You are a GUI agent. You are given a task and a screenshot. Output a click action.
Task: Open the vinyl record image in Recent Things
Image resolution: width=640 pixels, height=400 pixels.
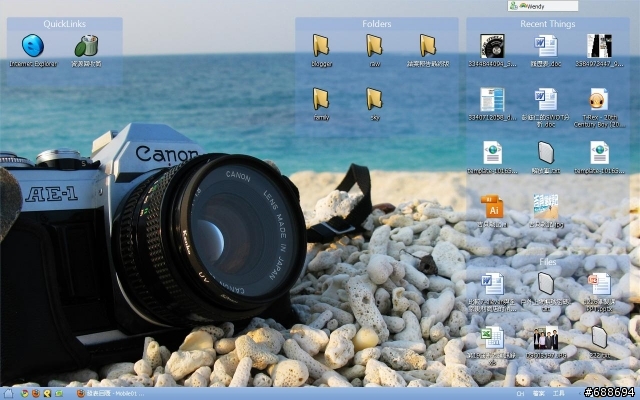tap(492, 46)
